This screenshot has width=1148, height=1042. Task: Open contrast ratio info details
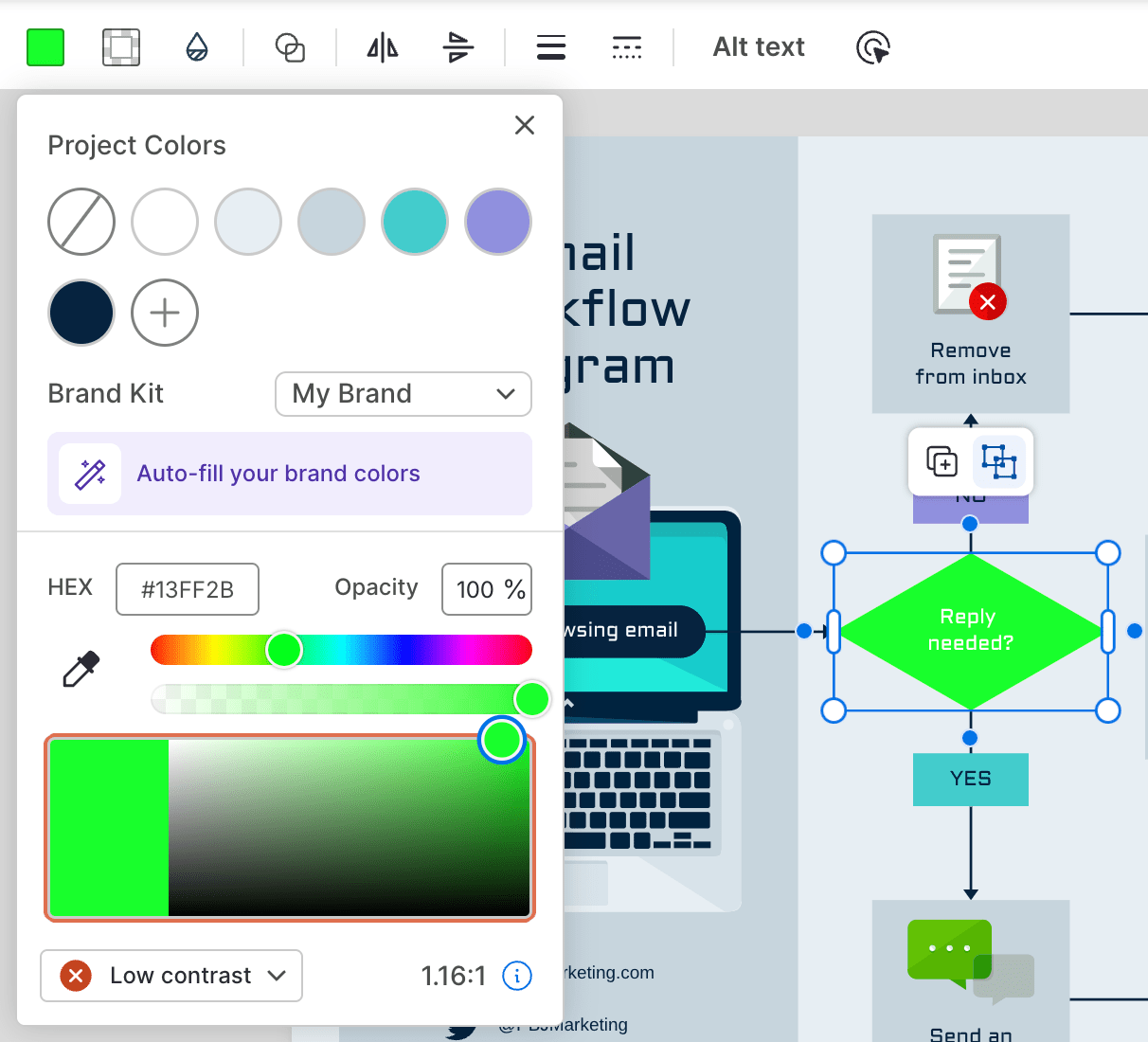pyautogui.click(x=517, y=976)
